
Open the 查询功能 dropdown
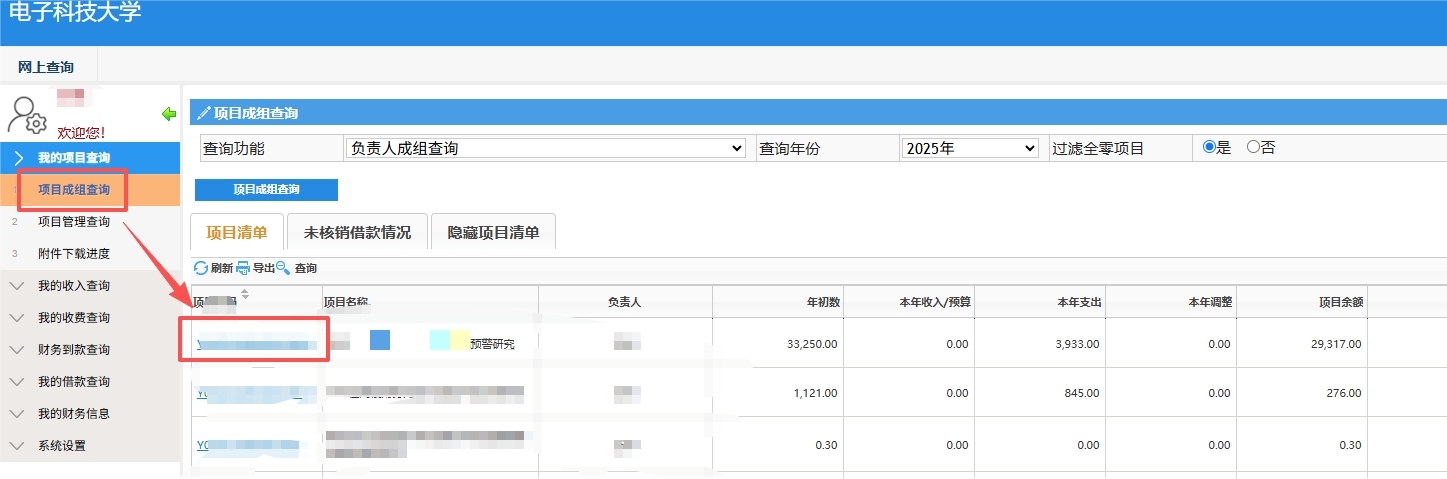pyautogui.click(x=545, y=148)
